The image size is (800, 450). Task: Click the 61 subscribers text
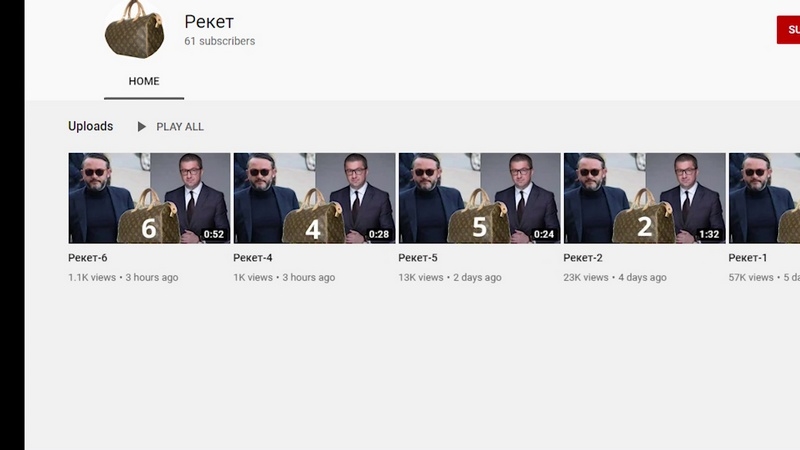(219, 41)
